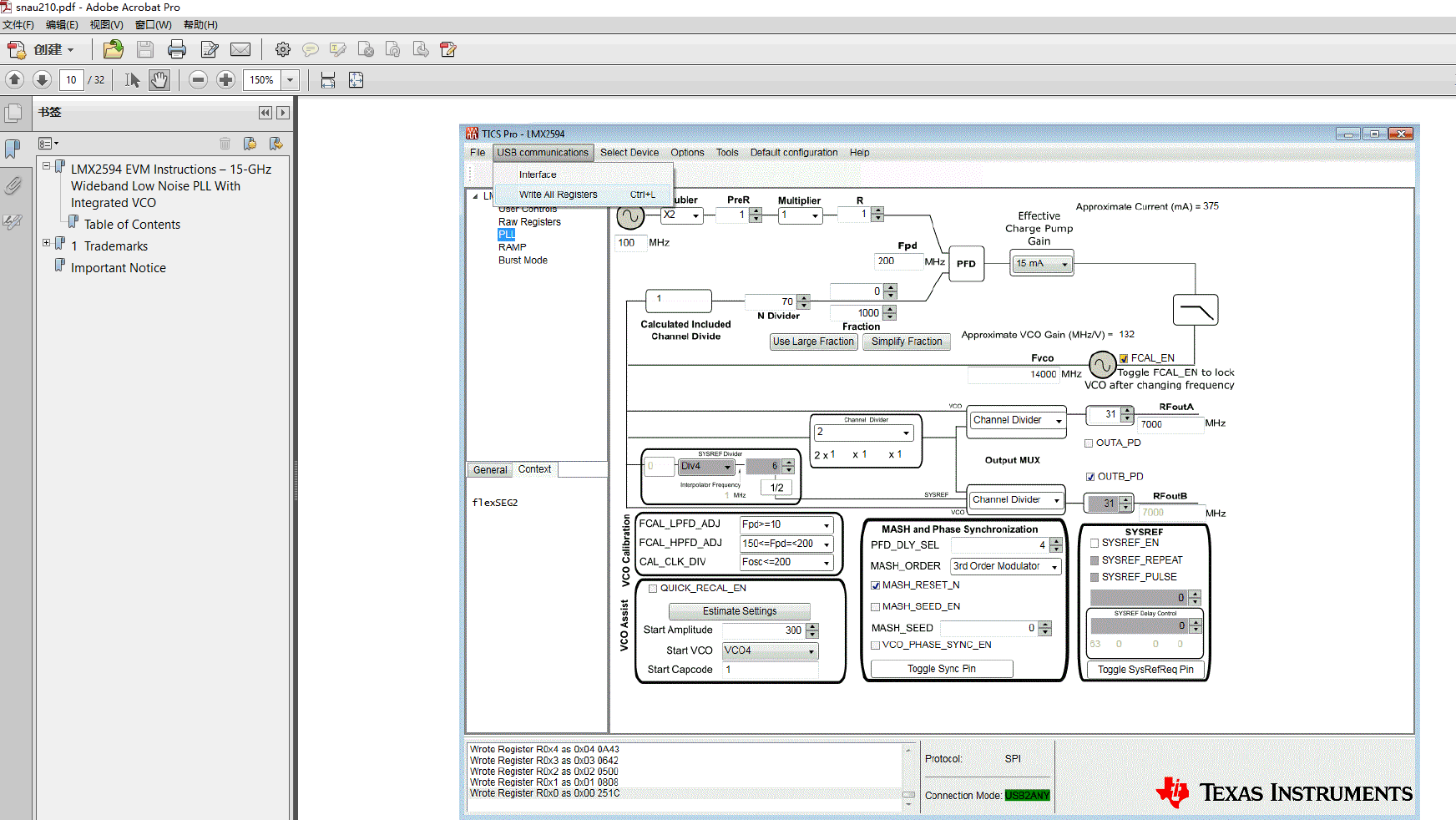Open the Table of Contents bookmark
The image size is (1456, 820).
tap(132, 225)
